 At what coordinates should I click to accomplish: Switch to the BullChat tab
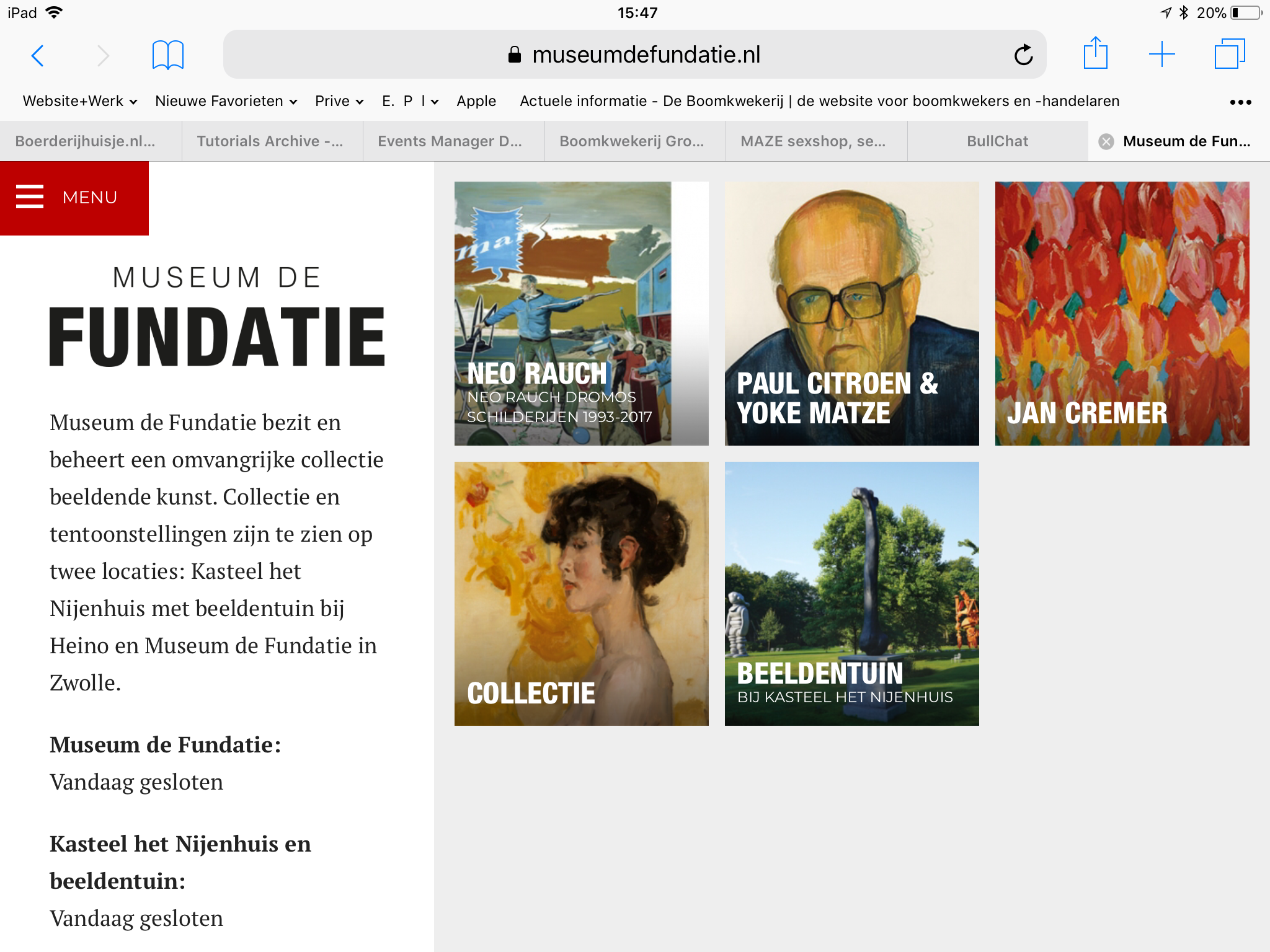point(998,141)
